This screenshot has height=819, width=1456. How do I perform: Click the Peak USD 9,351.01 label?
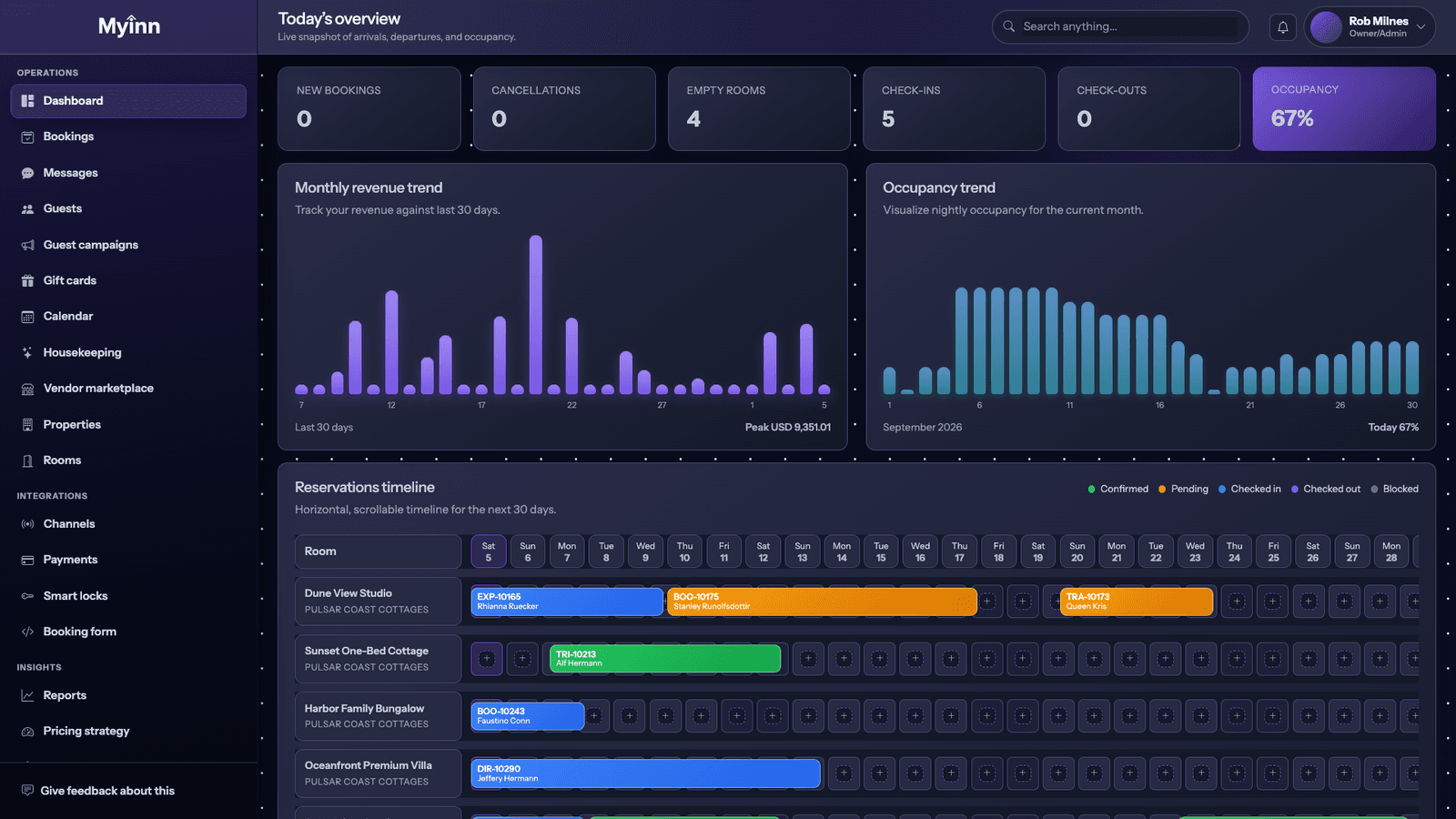click(788, 428)
